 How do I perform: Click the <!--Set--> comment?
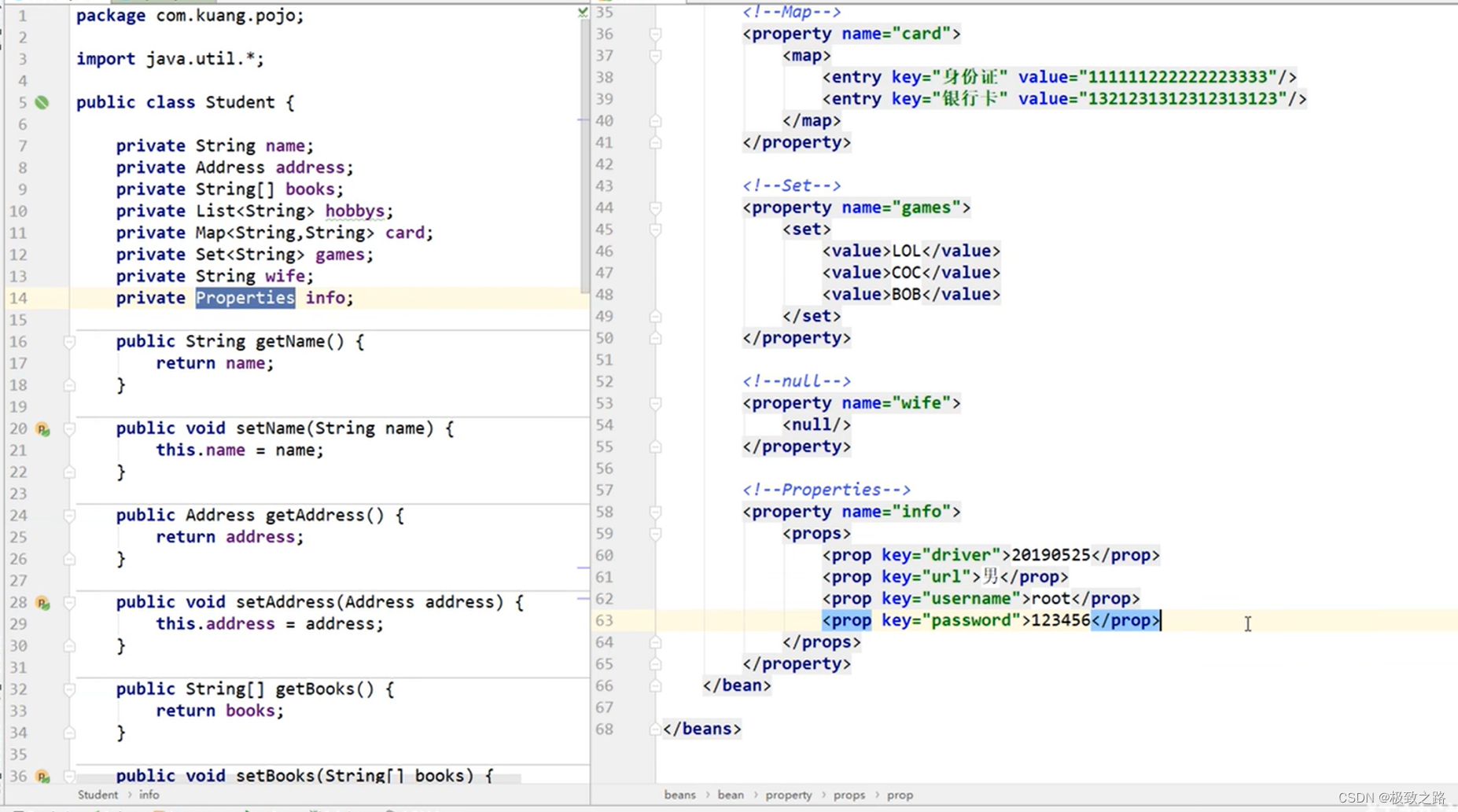(x=792, y=186)
